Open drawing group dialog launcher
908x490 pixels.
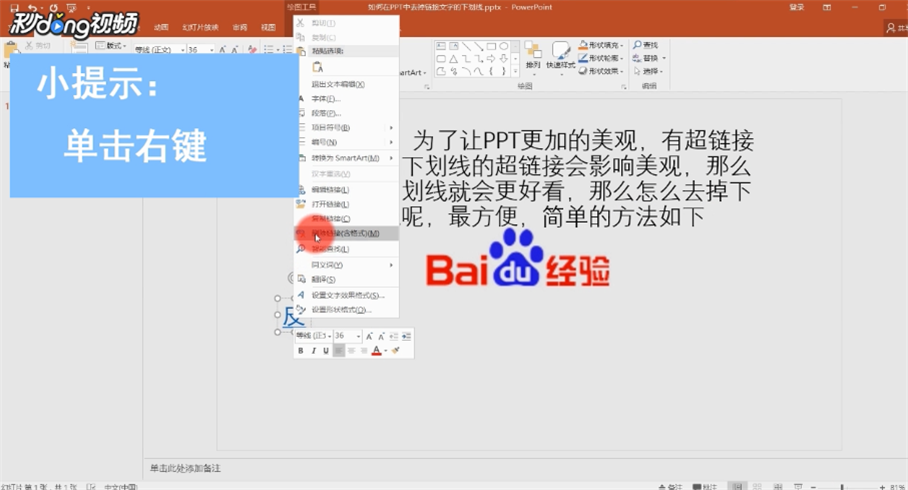coord(624,87)
